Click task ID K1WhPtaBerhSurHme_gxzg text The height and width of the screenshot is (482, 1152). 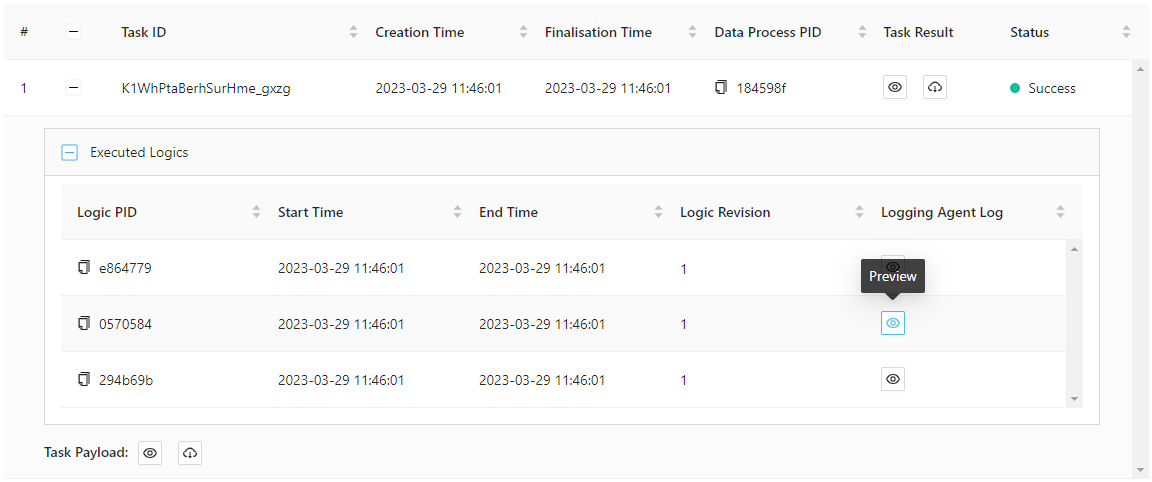206,88
